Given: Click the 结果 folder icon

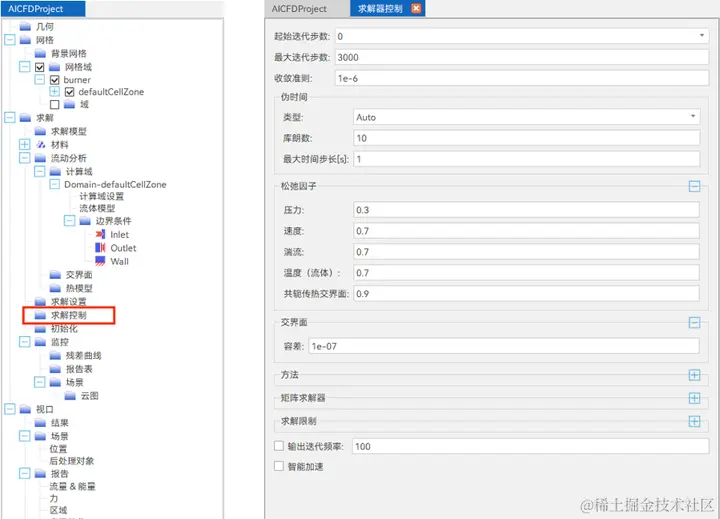Looking at the screenshot, I should (x=40, y=423).
